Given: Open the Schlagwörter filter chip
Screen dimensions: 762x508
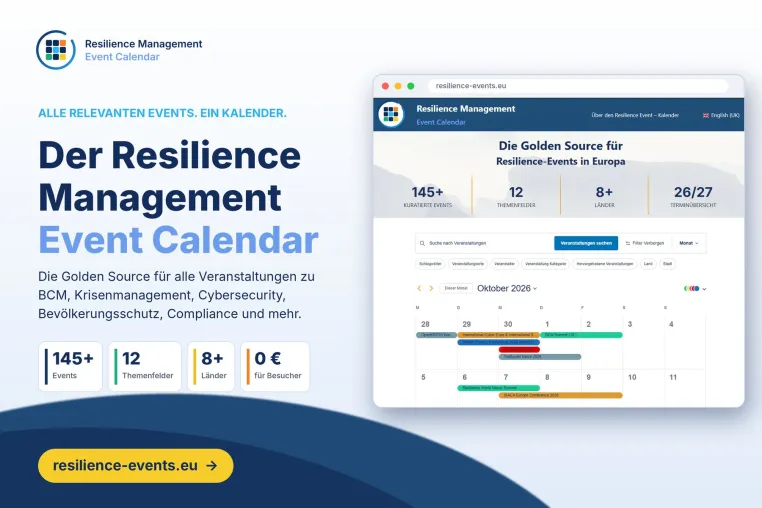Looking at the screenshot, I should [x=430, y=264].
